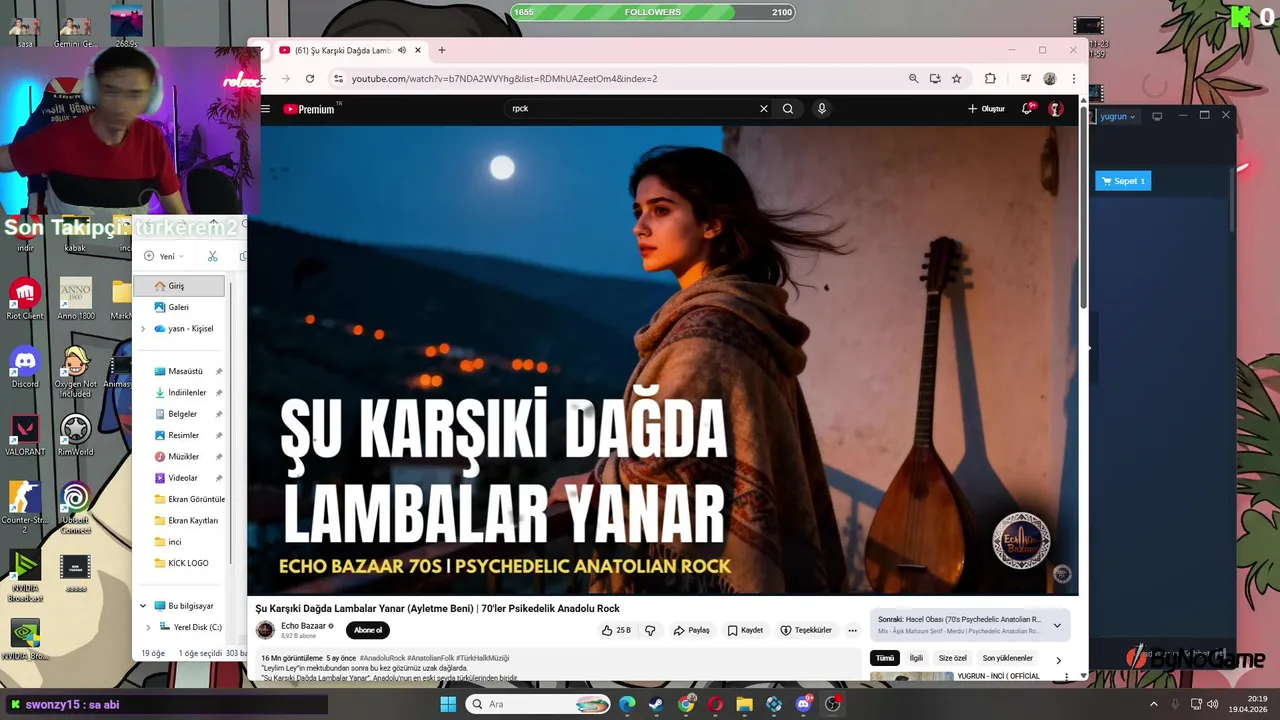Open Chrome three-dot menu

coord(1074,78)
